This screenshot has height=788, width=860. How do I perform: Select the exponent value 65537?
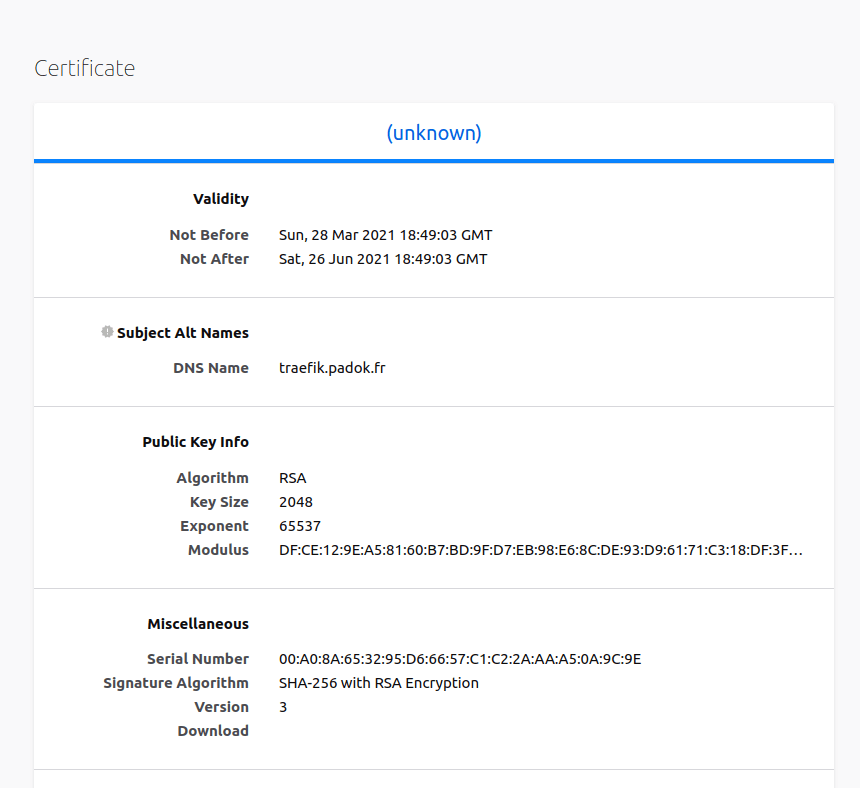(x=299, y=526)
